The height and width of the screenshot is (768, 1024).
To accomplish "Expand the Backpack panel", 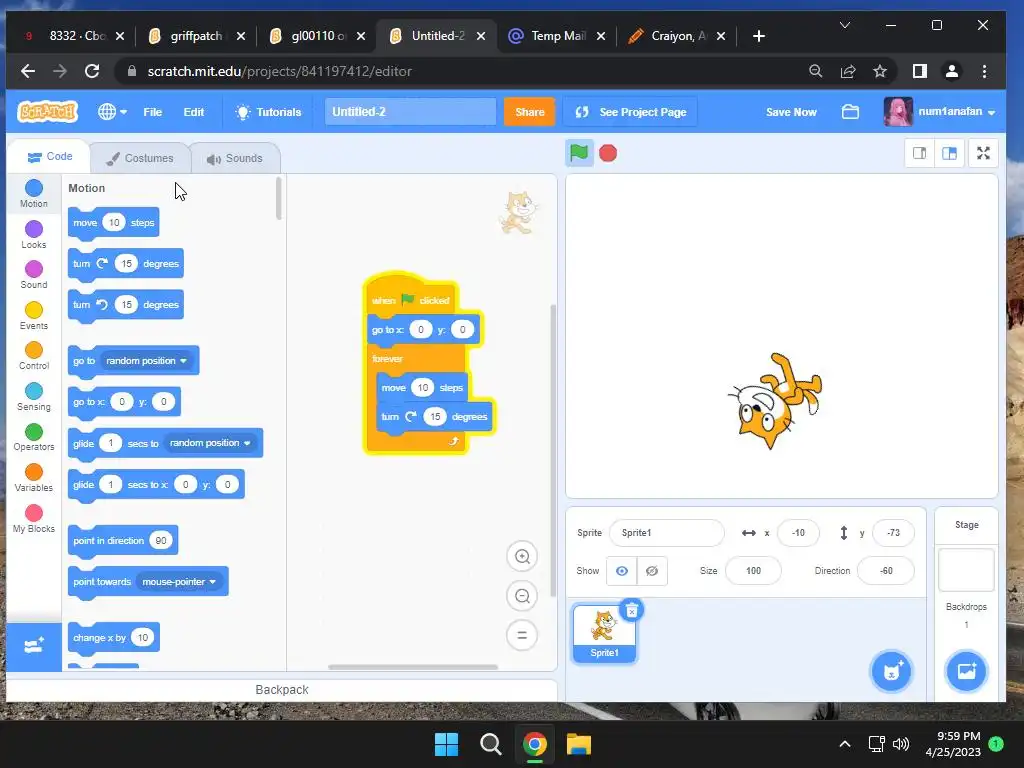I will coord(281,690).
